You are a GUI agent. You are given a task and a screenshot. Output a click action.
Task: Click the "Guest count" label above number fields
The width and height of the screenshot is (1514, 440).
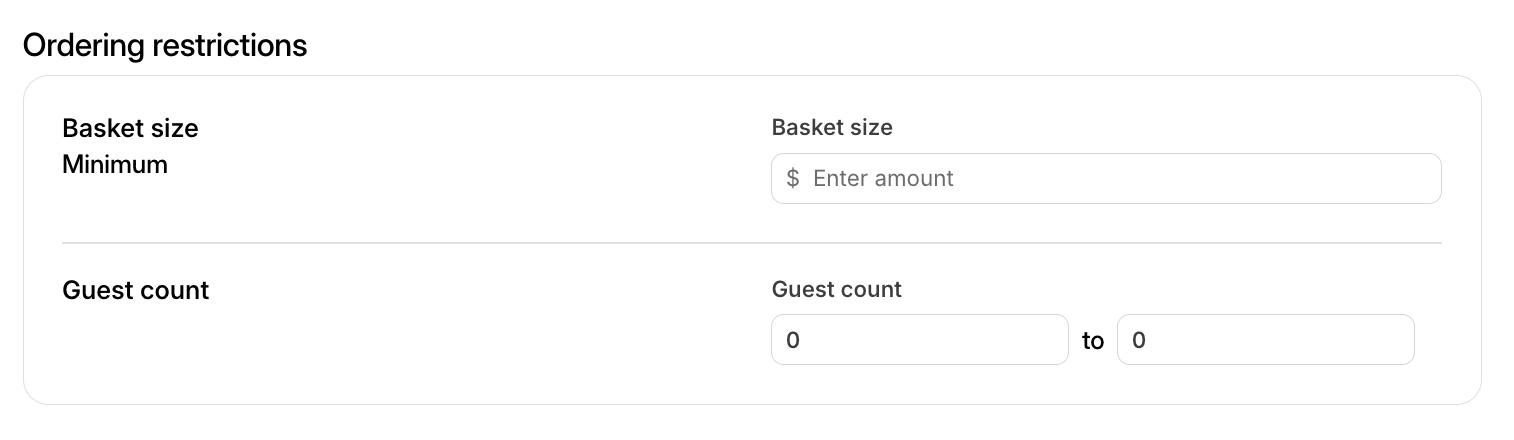pyautogui.click(x=837, y=289)
